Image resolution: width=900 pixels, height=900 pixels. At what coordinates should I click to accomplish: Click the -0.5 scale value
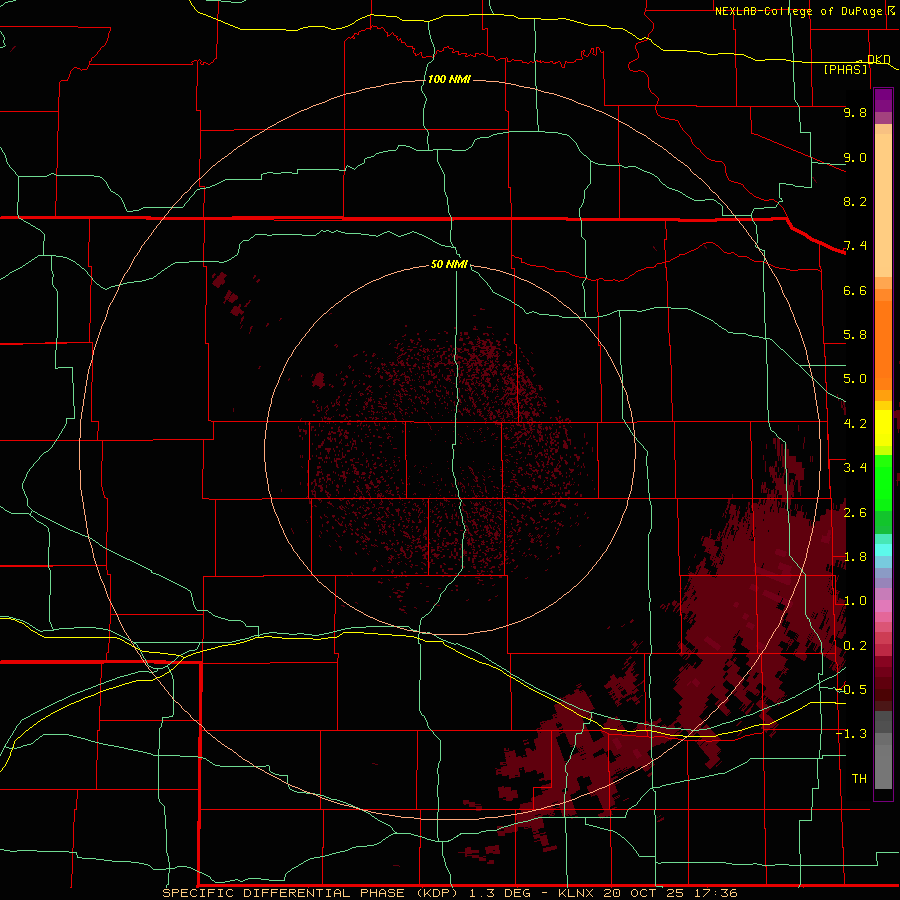pos(851,690)
